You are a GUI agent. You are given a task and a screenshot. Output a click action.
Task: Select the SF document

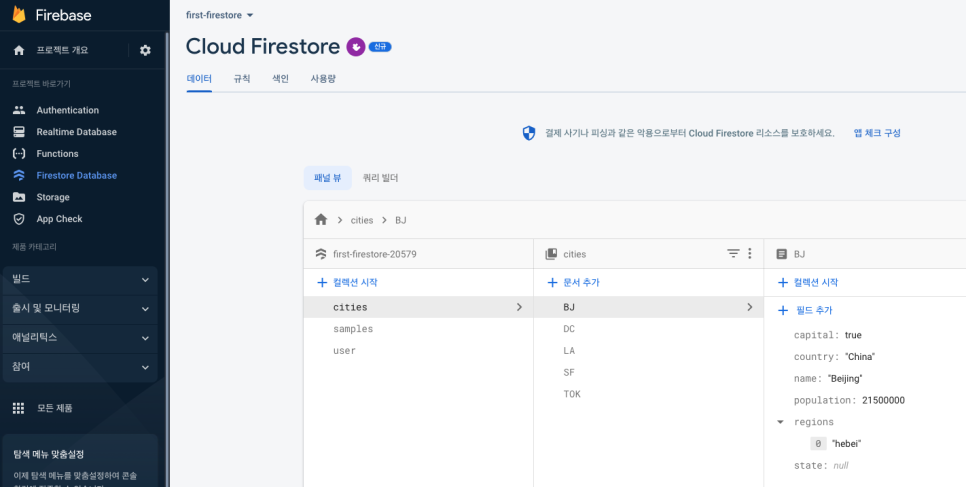(648, 372)
